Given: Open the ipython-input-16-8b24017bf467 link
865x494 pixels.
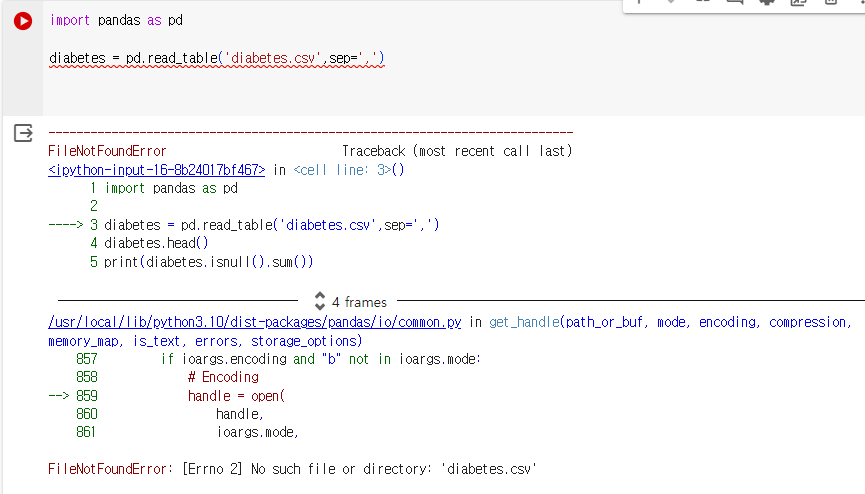Looking at the screenshot, I should pos(157,170).
